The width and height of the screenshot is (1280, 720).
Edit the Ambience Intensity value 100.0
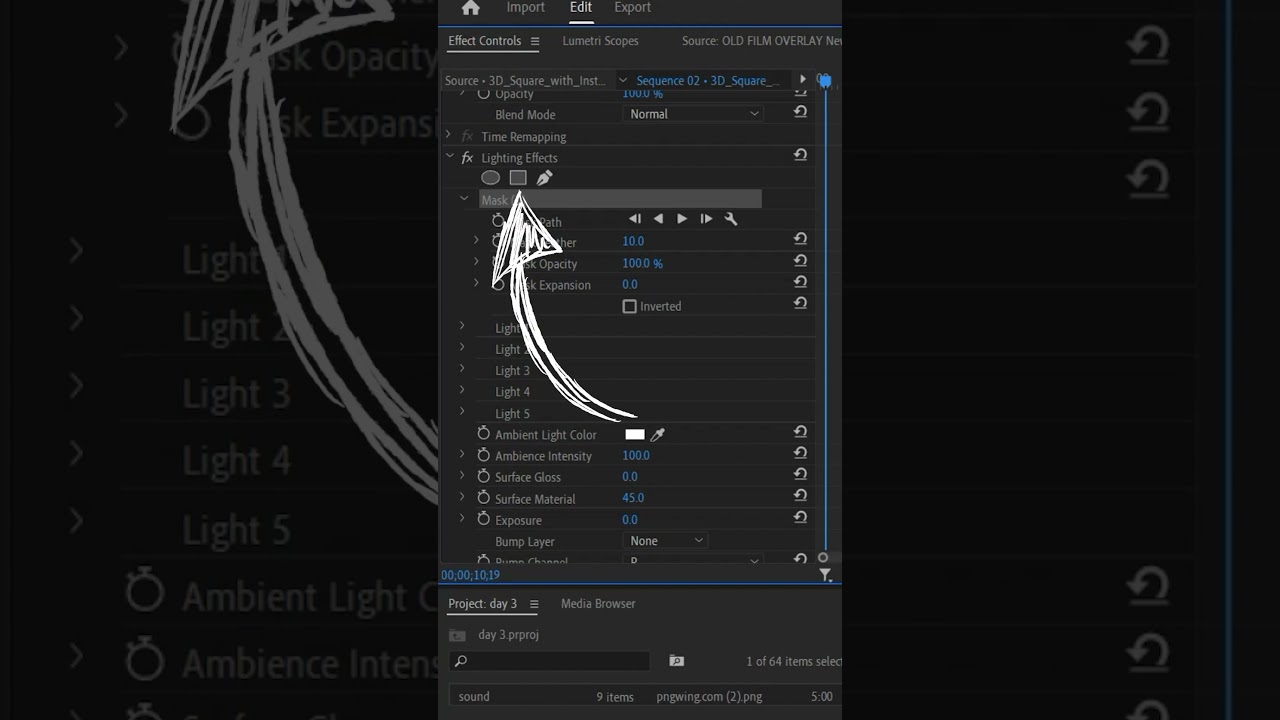(x=636, y=455)
